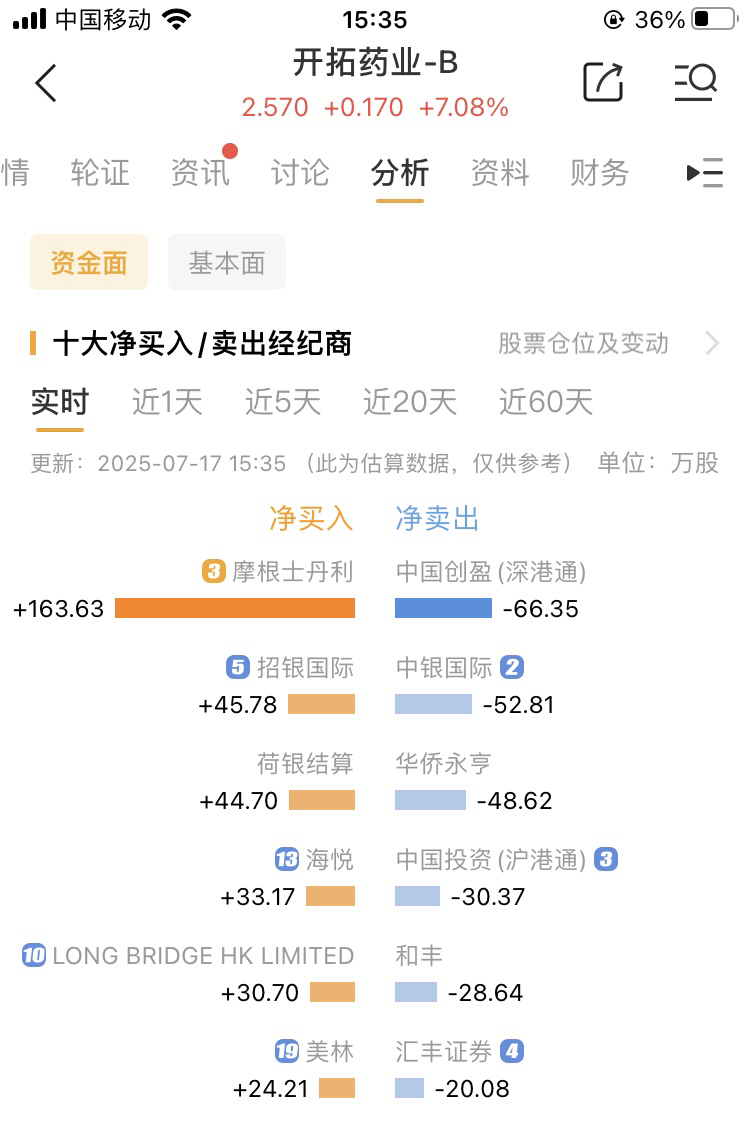750x1123 pixels.
Task: Select the 近20天 period
Action: coord(410,402)
